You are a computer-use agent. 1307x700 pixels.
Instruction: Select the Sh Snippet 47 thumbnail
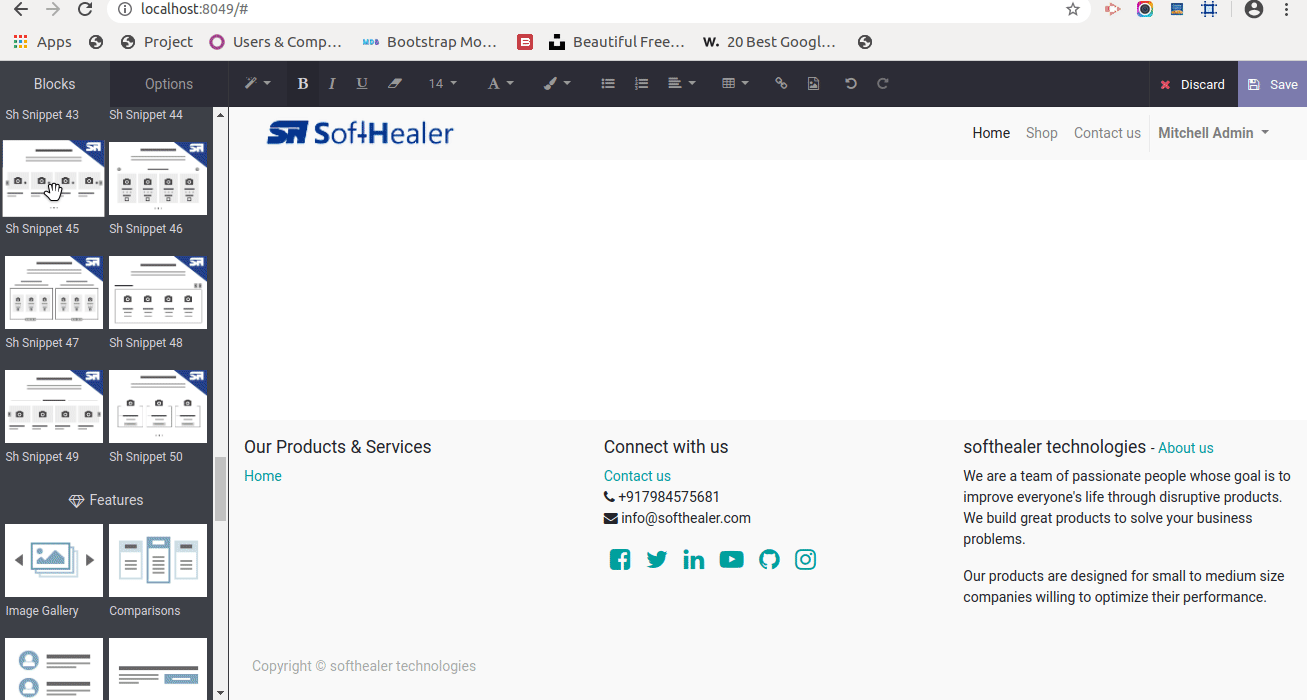54,292
